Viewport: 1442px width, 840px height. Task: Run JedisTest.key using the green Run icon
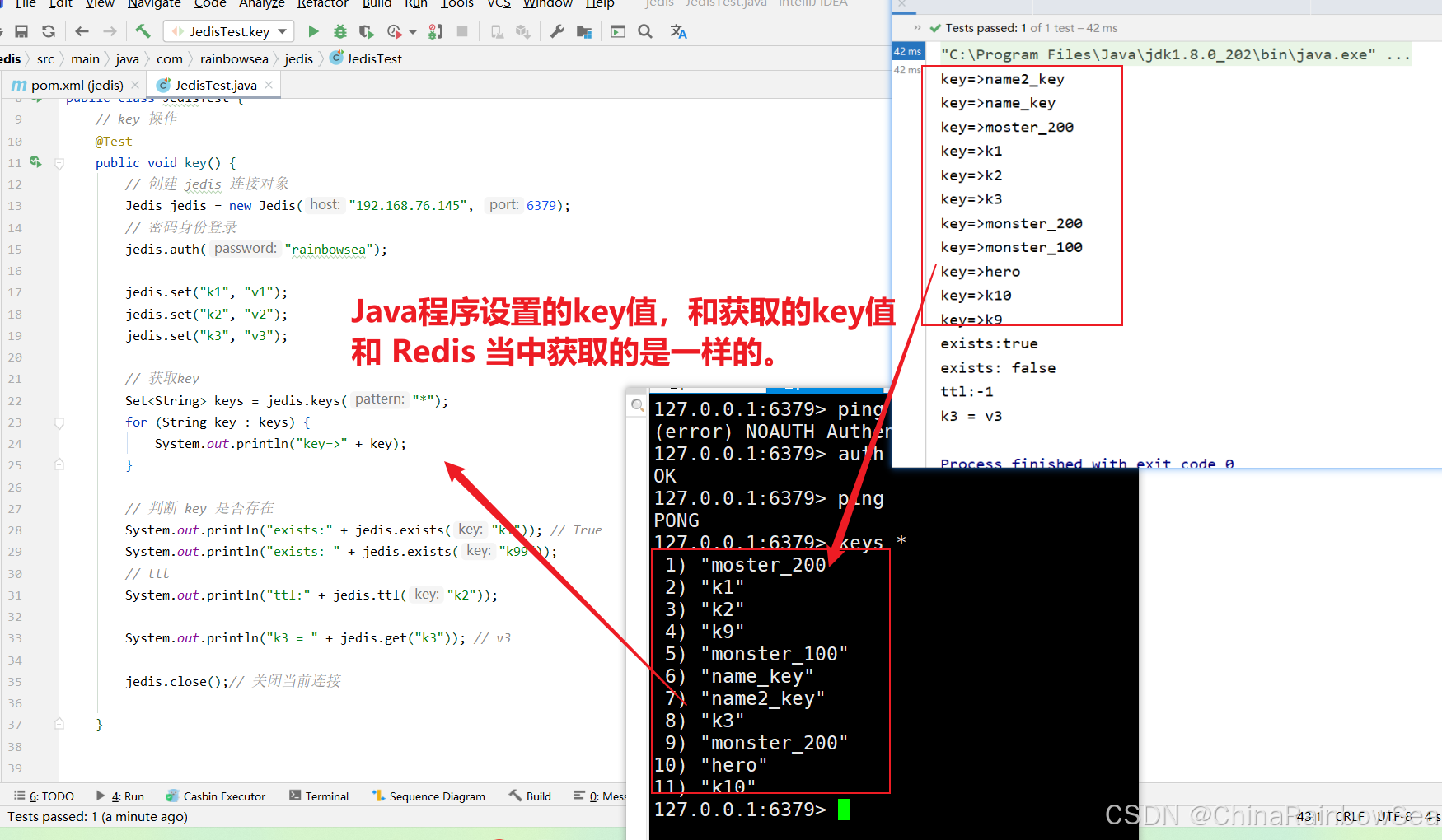[313, 31]
